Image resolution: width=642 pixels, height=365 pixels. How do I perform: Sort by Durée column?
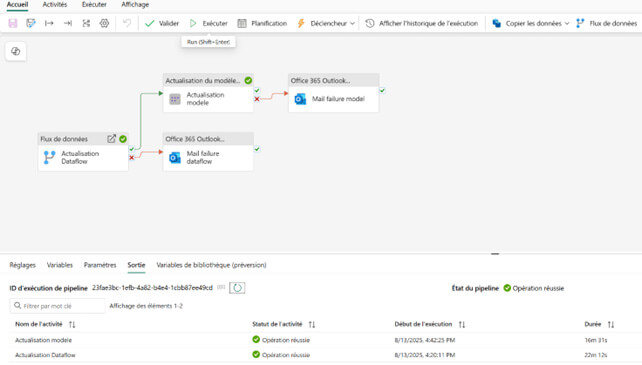(611, 324)
